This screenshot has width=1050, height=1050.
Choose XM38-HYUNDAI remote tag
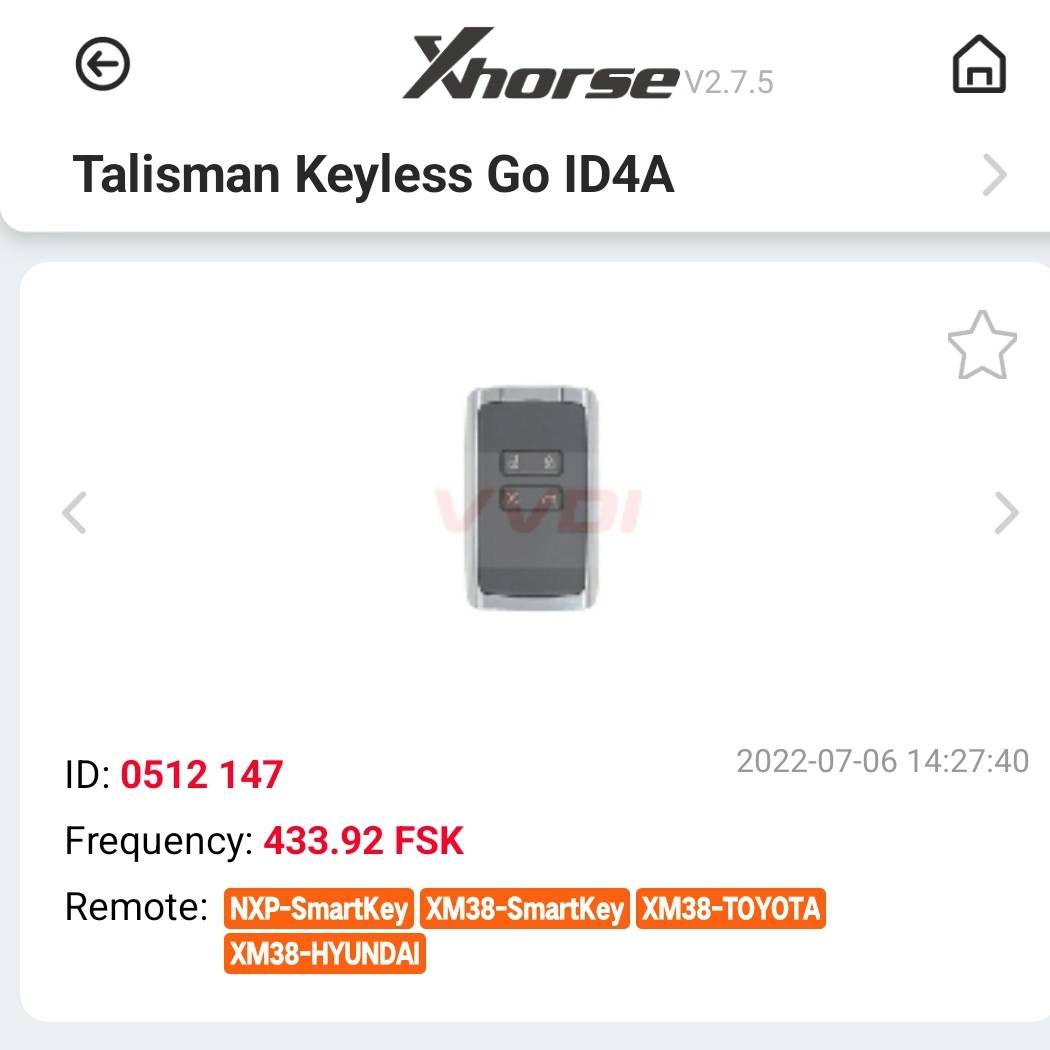click(325, 953)
